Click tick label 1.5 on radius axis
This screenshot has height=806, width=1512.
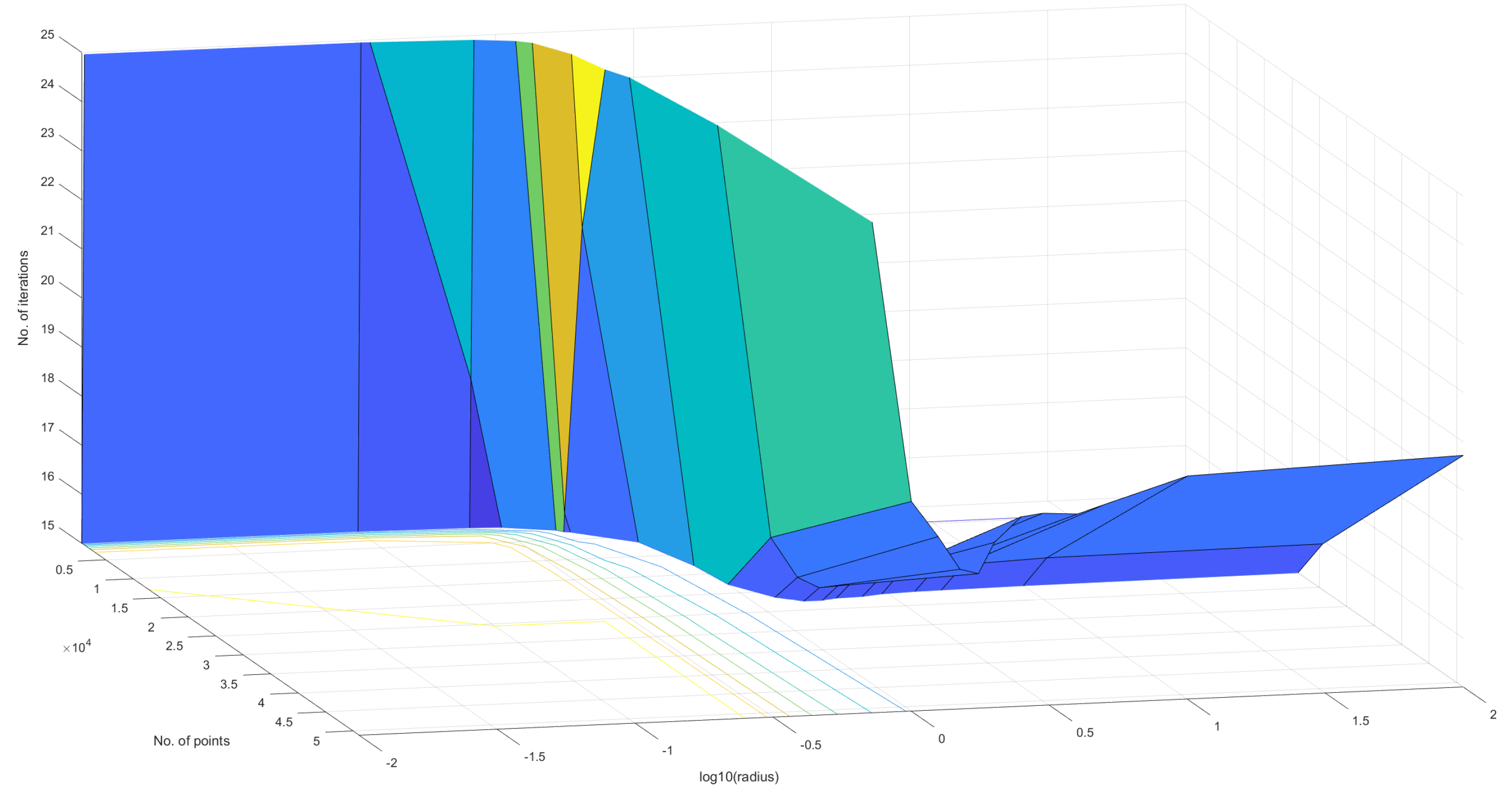tap(1360, 721)
